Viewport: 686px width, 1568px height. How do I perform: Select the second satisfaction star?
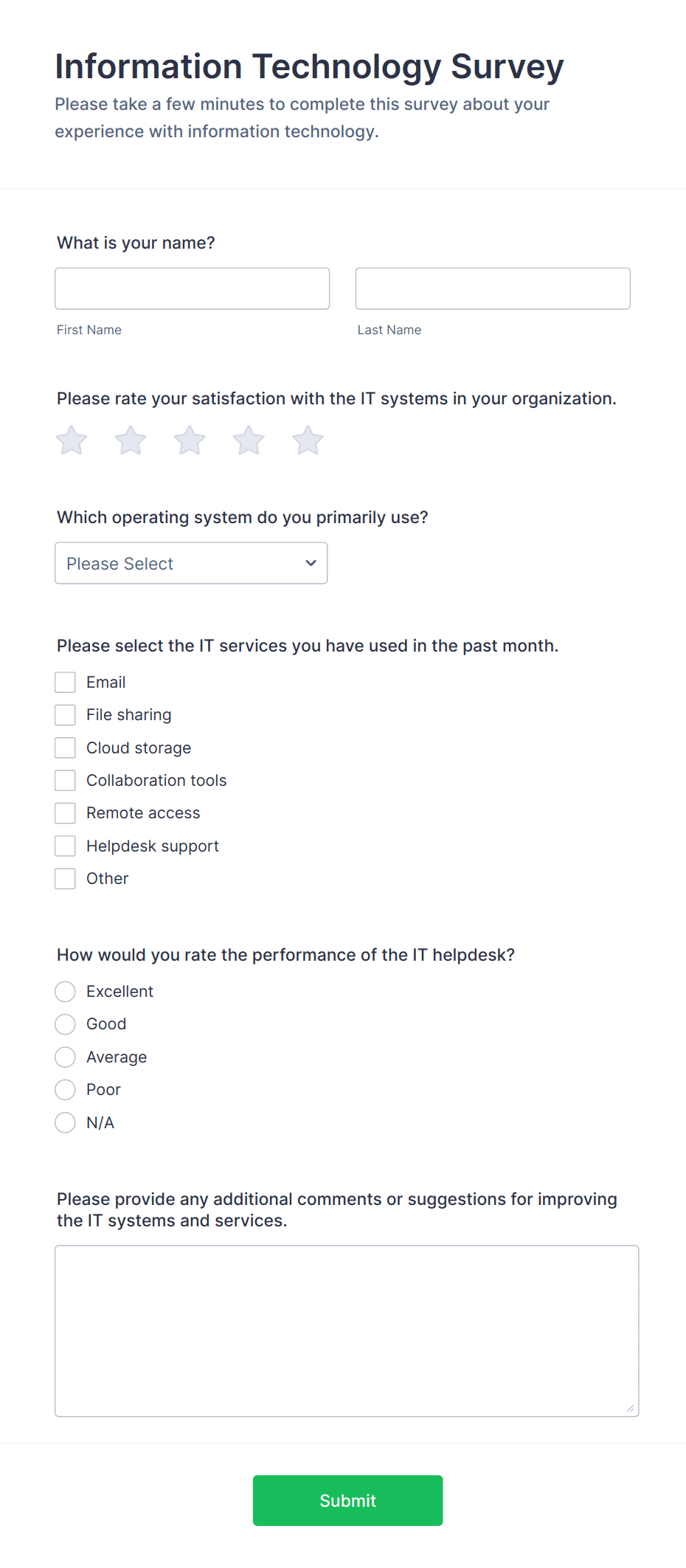pos(130,440)
